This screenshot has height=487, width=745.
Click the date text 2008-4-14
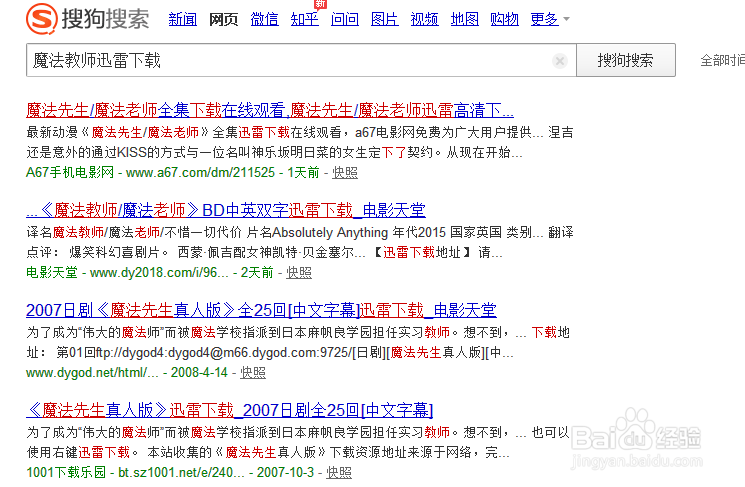200,372
